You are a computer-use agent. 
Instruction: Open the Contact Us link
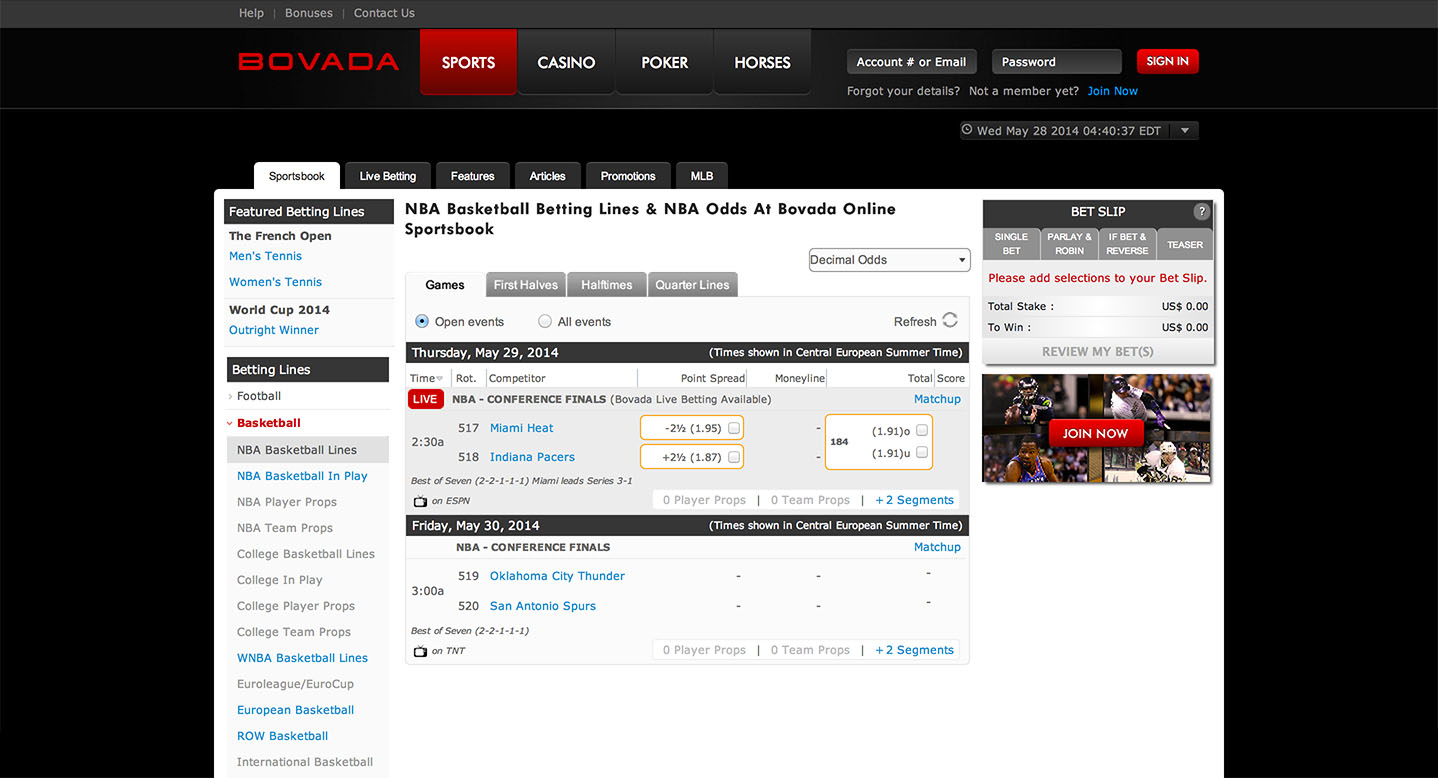384,13
